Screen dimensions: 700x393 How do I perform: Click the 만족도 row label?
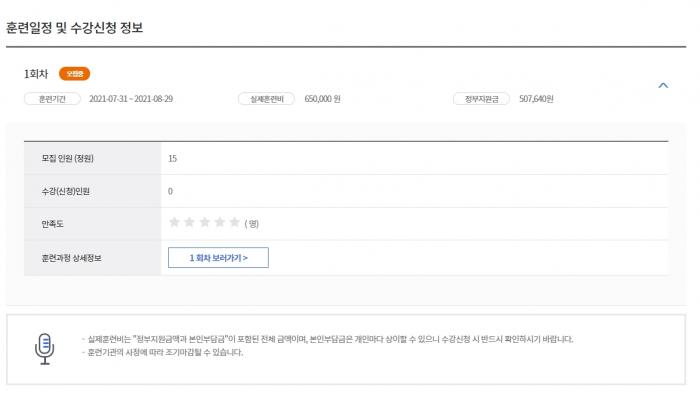click(52, 224)
